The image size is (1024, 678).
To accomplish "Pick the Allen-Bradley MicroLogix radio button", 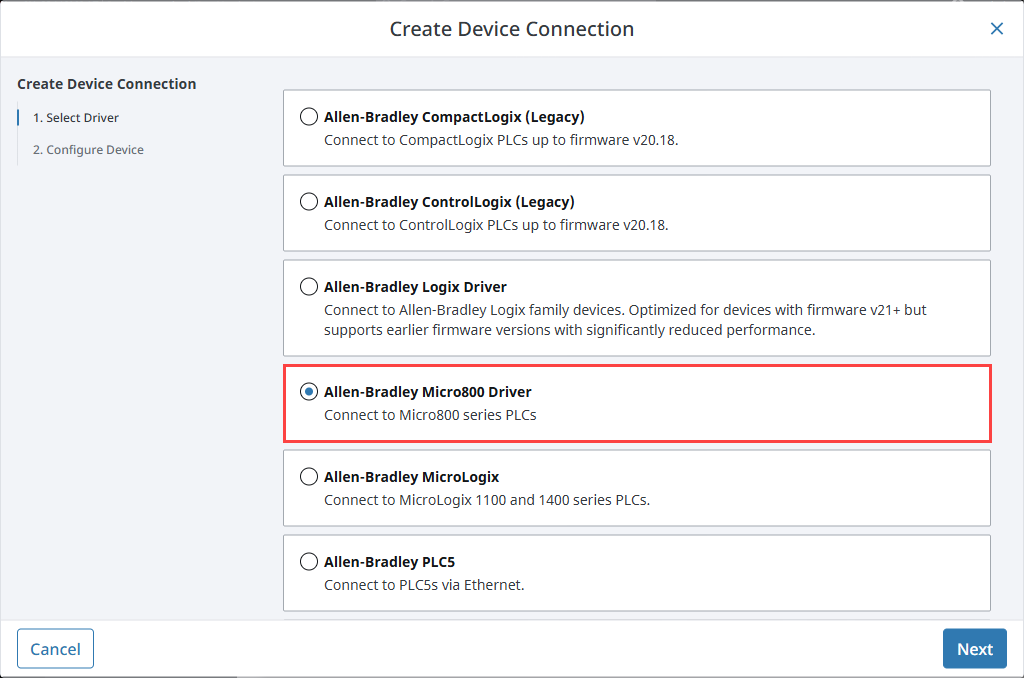I will pyautogui.click(x=309, y=477).
